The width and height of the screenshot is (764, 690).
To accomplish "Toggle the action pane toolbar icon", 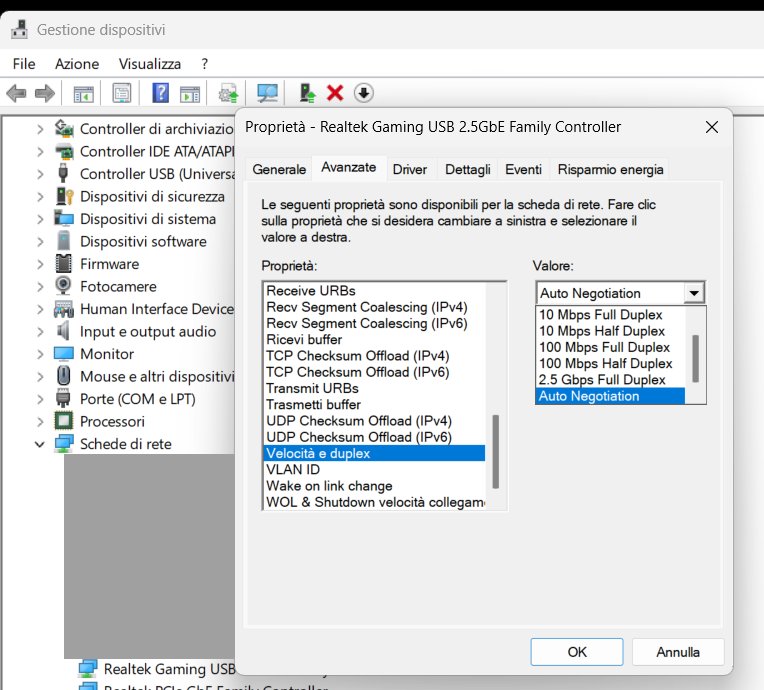I will point(190,93).
